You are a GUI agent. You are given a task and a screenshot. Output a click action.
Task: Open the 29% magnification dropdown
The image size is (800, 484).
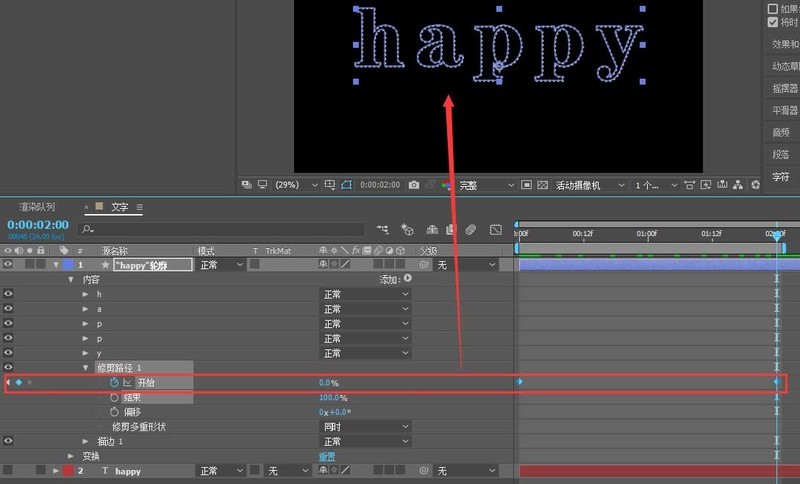point(297,185)
